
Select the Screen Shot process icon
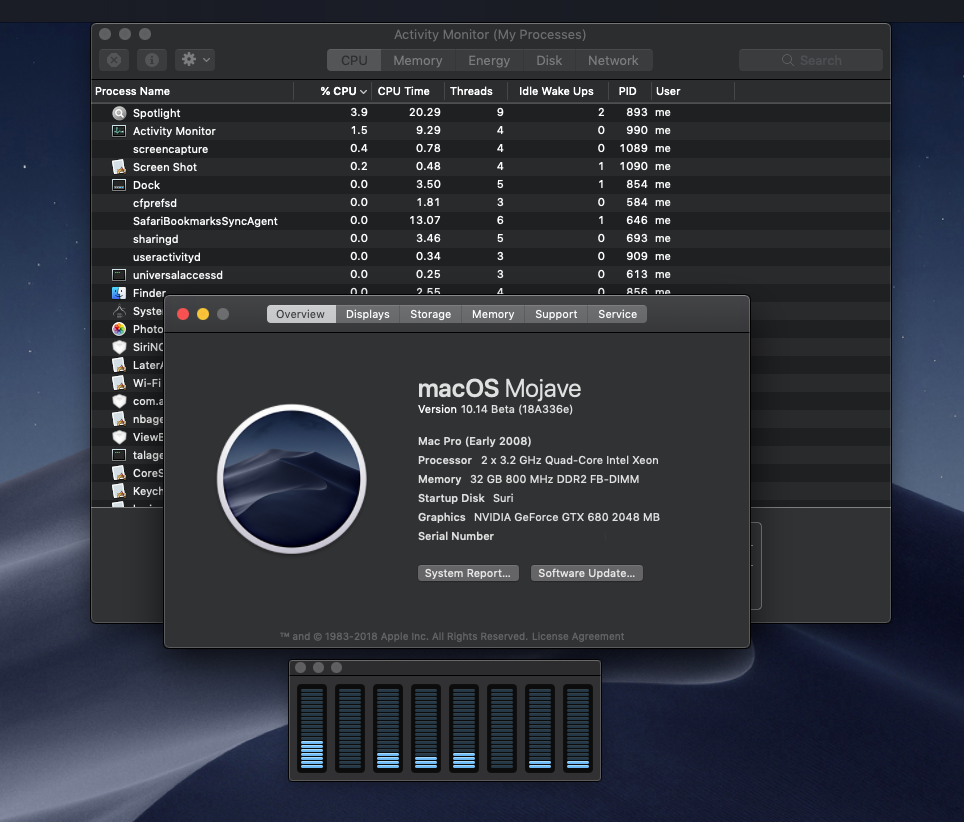point(119,167)
